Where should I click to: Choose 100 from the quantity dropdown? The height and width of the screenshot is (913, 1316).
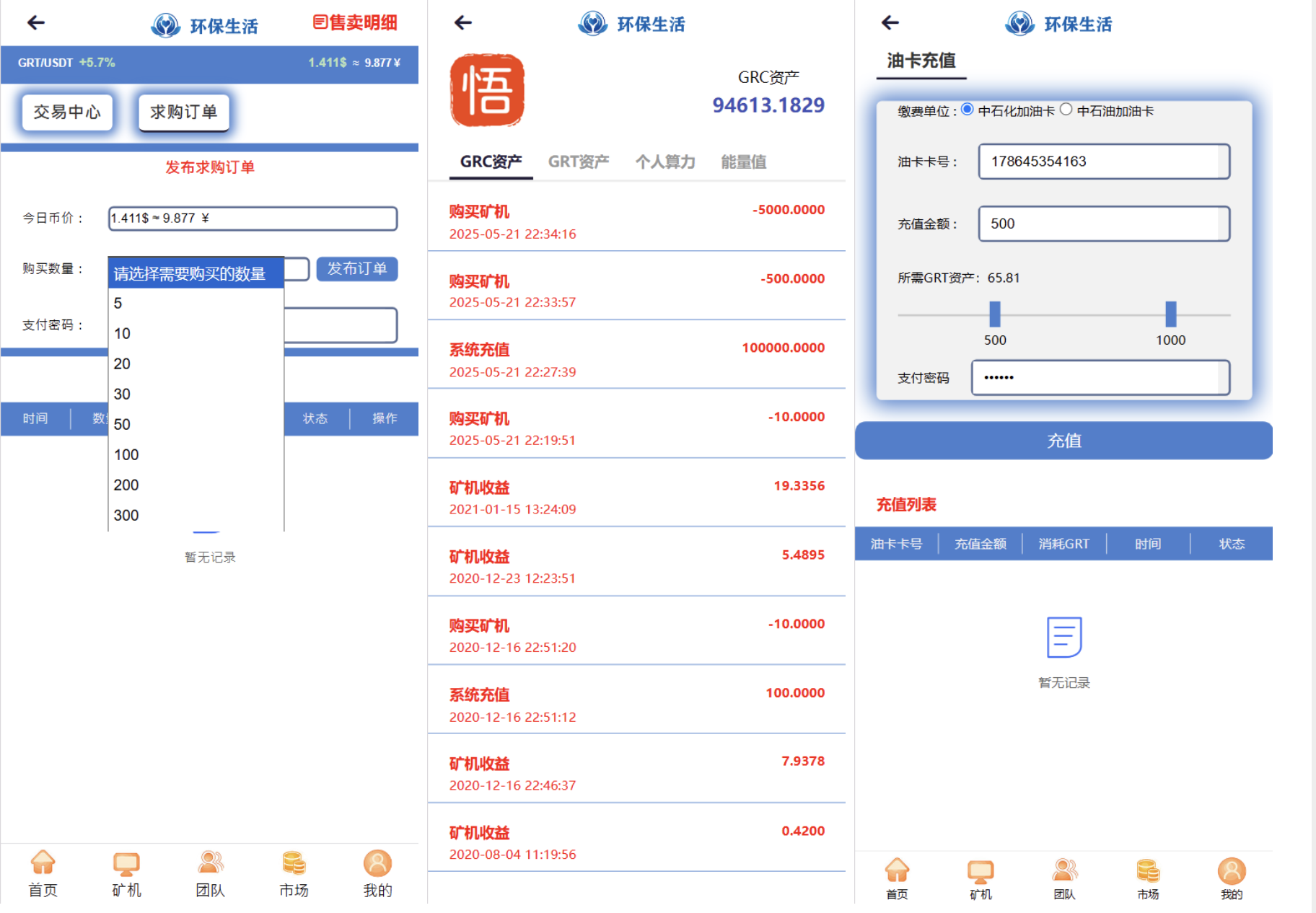126,454
